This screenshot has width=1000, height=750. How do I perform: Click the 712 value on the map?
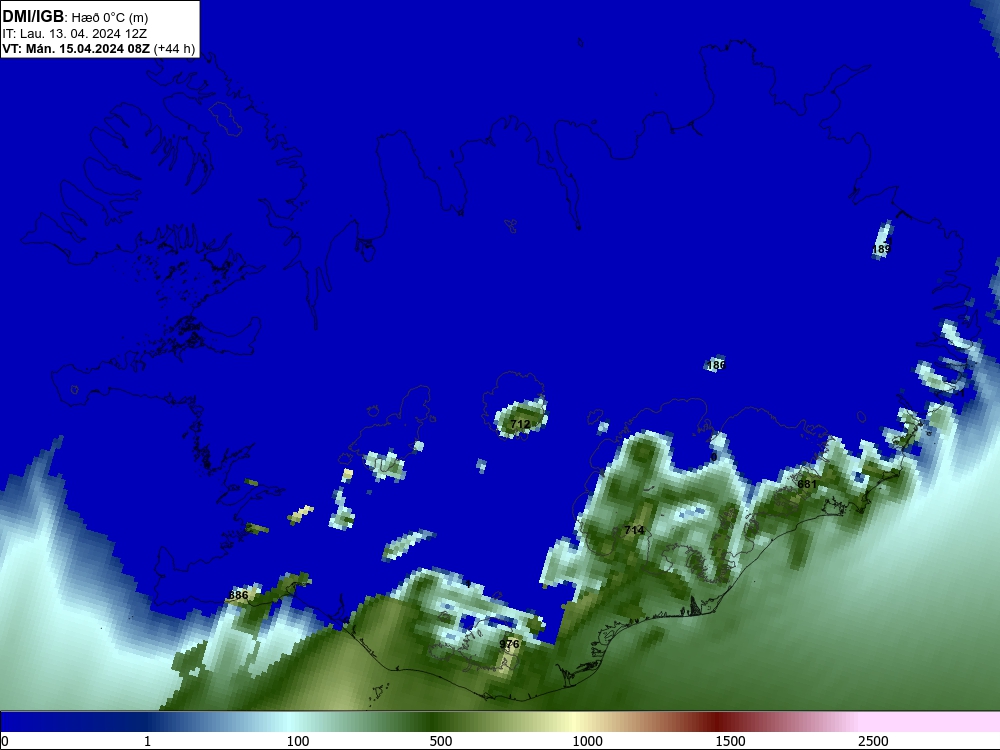click(x=520, y=424)
